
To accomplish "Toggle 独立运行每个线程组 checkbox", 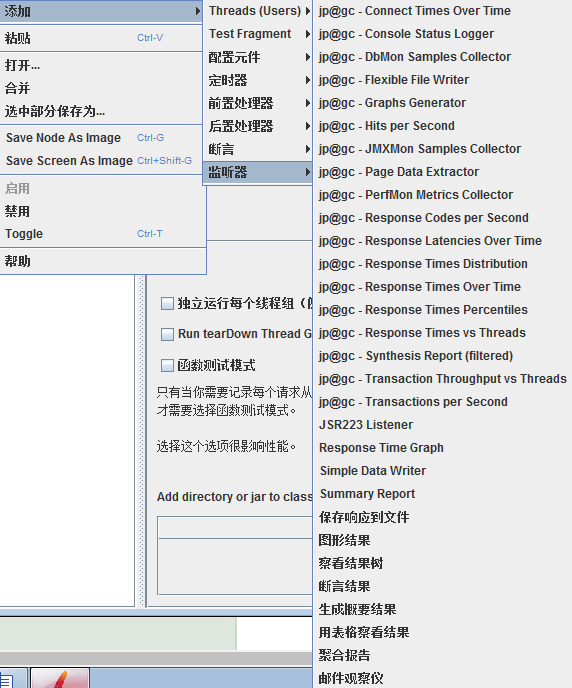I will click(167, 303).
